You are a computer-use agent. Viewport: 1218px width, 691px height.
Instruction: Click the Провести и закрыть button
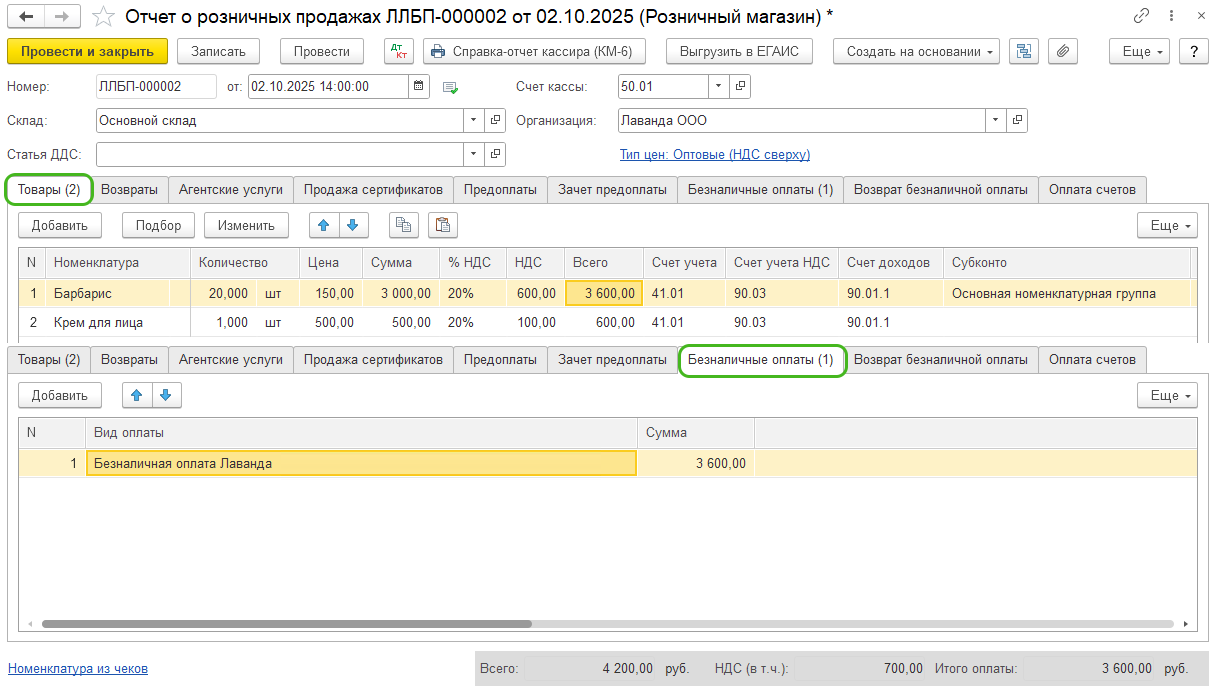click(87, 52)
